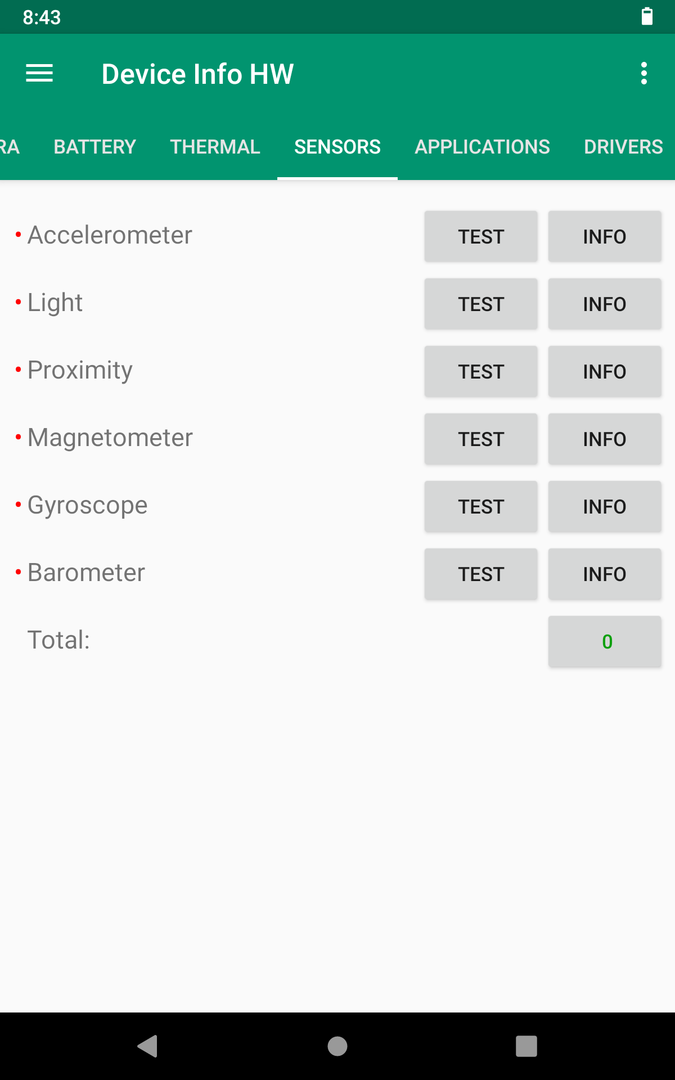The image size is (675, 1080).
Task: Click the Total sensors count button
Action: (605, 641)
